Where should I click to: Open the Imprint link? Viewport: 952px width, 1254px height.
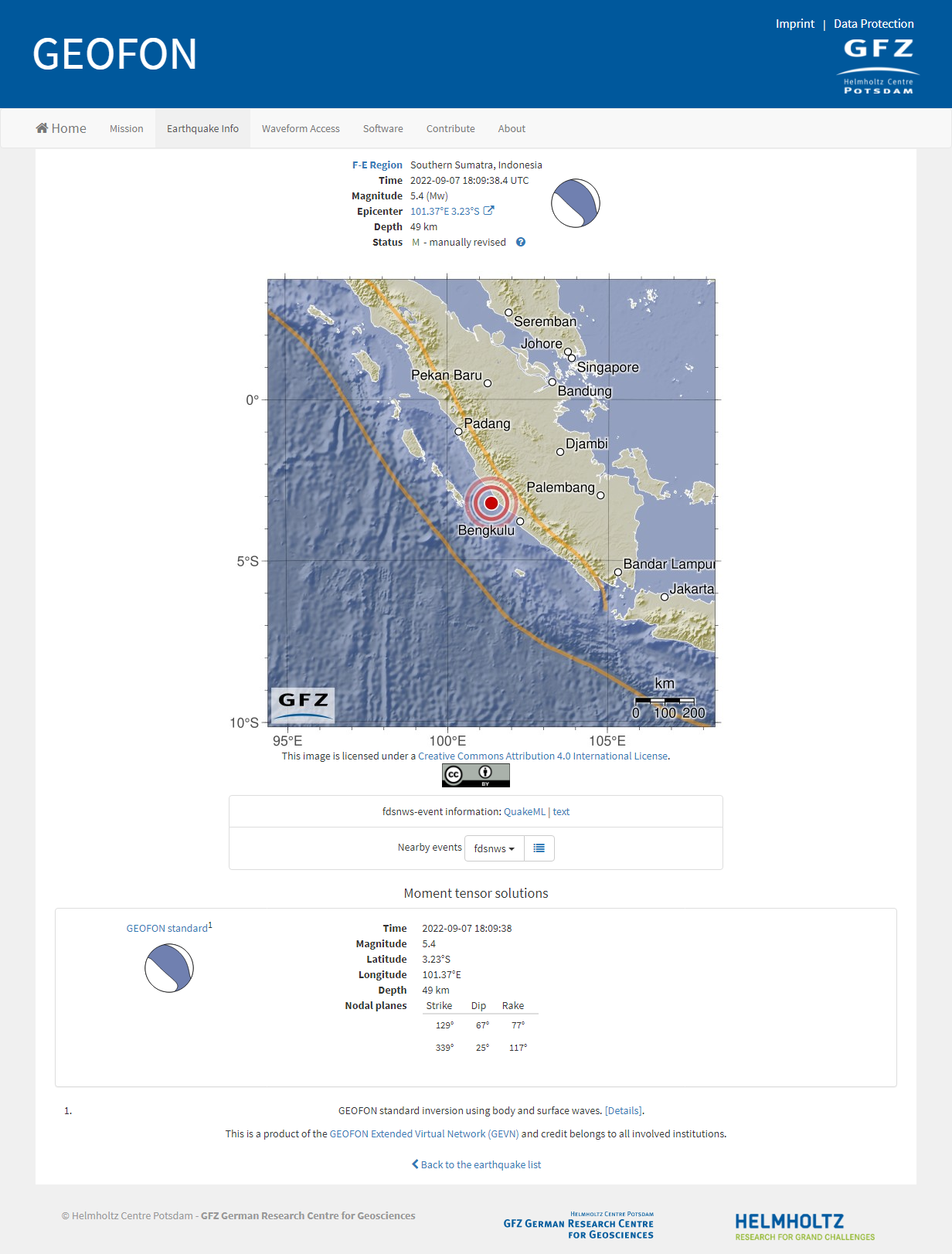(795, 24)
